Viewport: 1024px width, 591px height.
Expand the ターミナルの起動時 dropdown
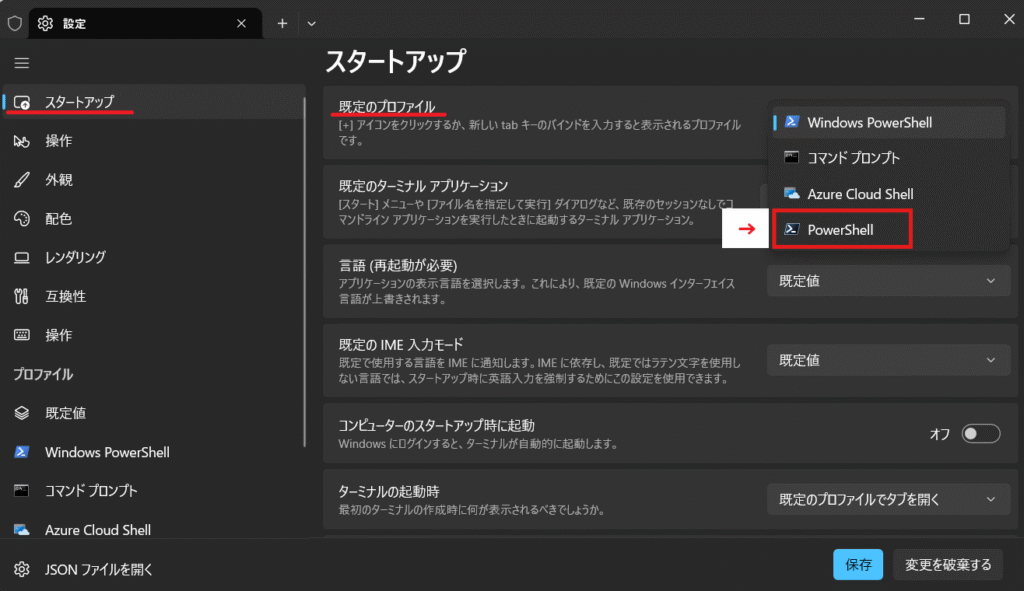pyautogui.click(x=889, y=500)
